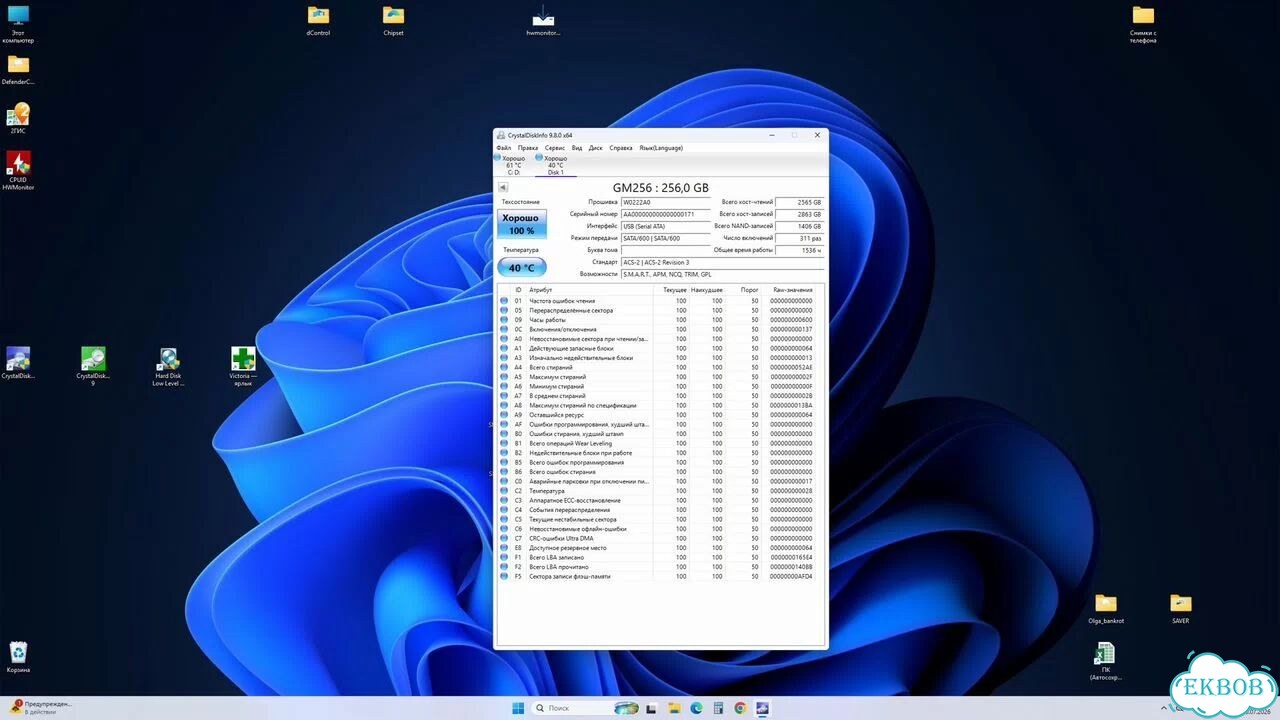Select the DefenderControl desktop folder icon

tap(18, 70)
